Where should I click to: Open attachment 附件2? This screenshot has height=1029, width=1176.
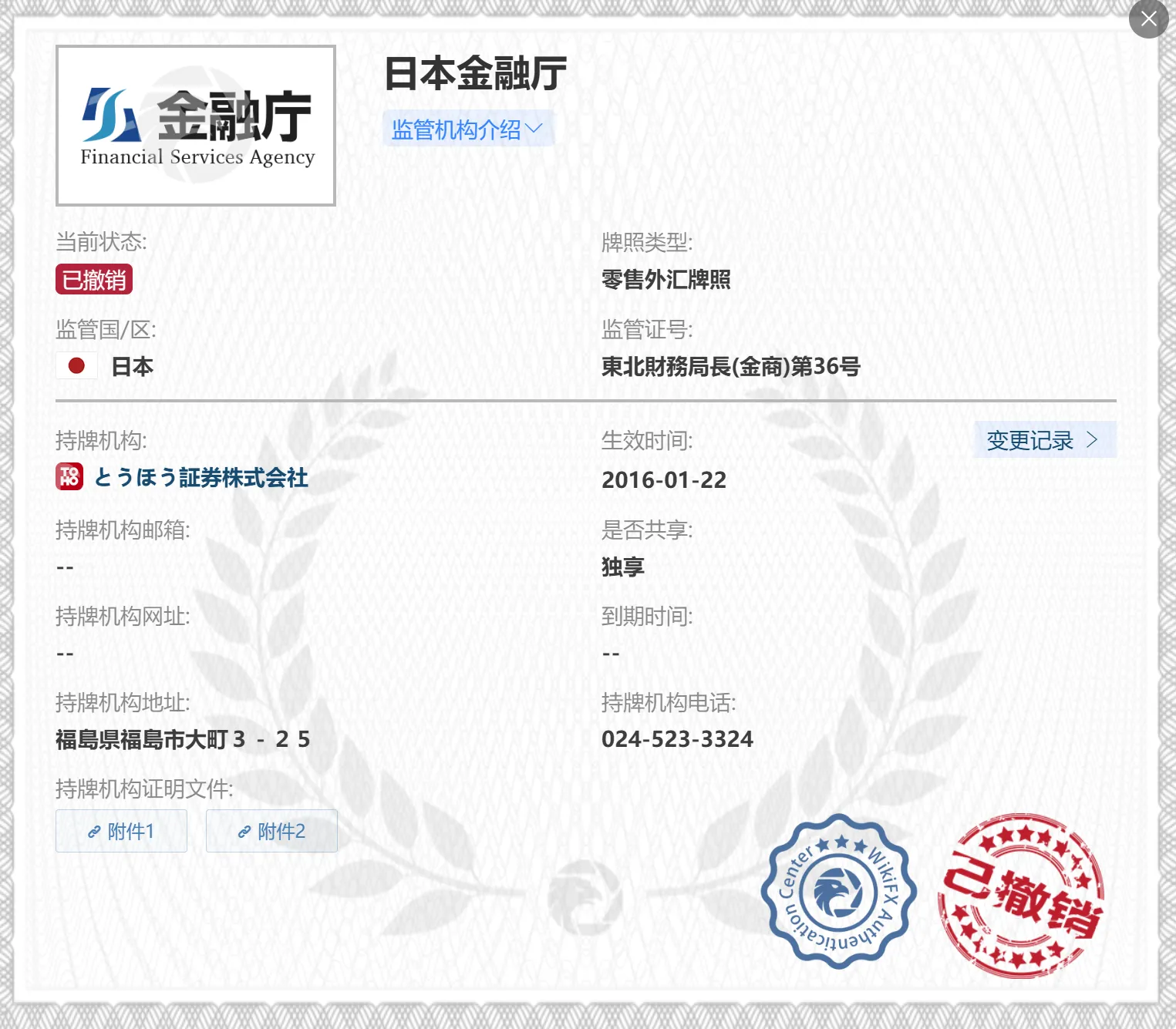point(271,831)
